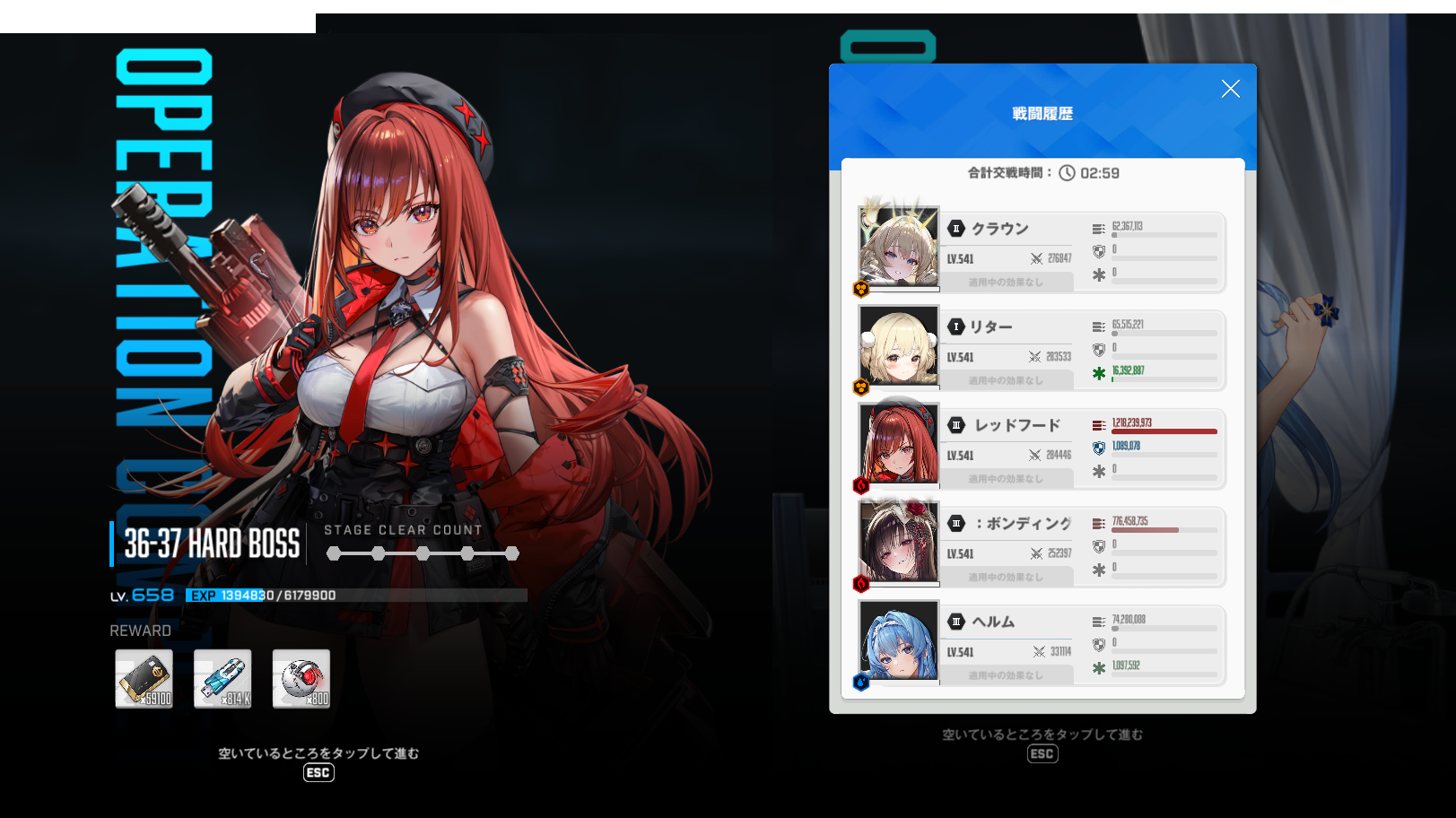Screen dimensions: 1456x818
Task: Click burst I hexagon icon beside リター
Action: [x=956, y=326]
